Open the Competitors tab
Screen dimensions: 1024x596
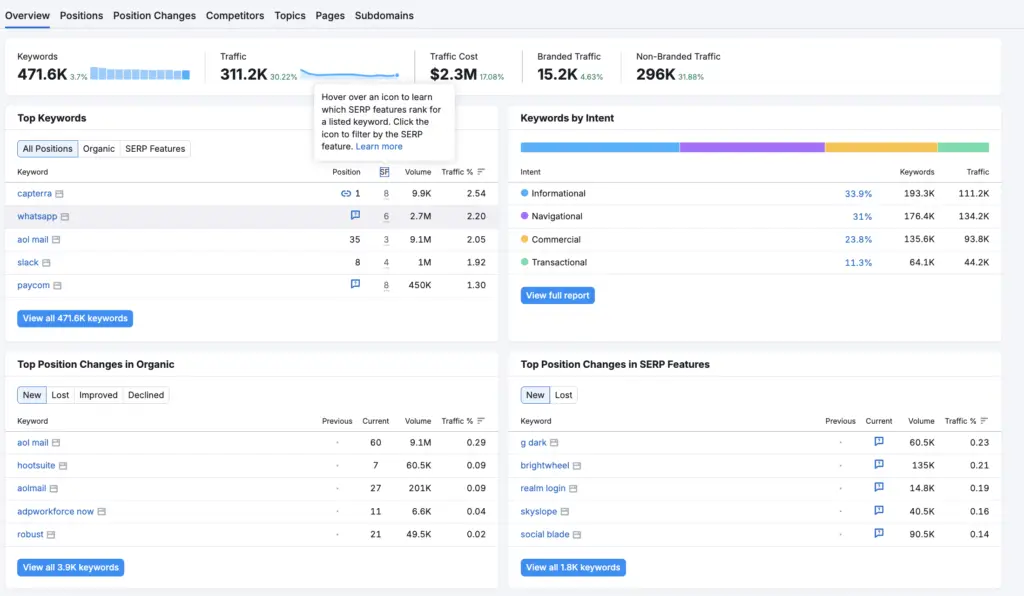[235, 16]
